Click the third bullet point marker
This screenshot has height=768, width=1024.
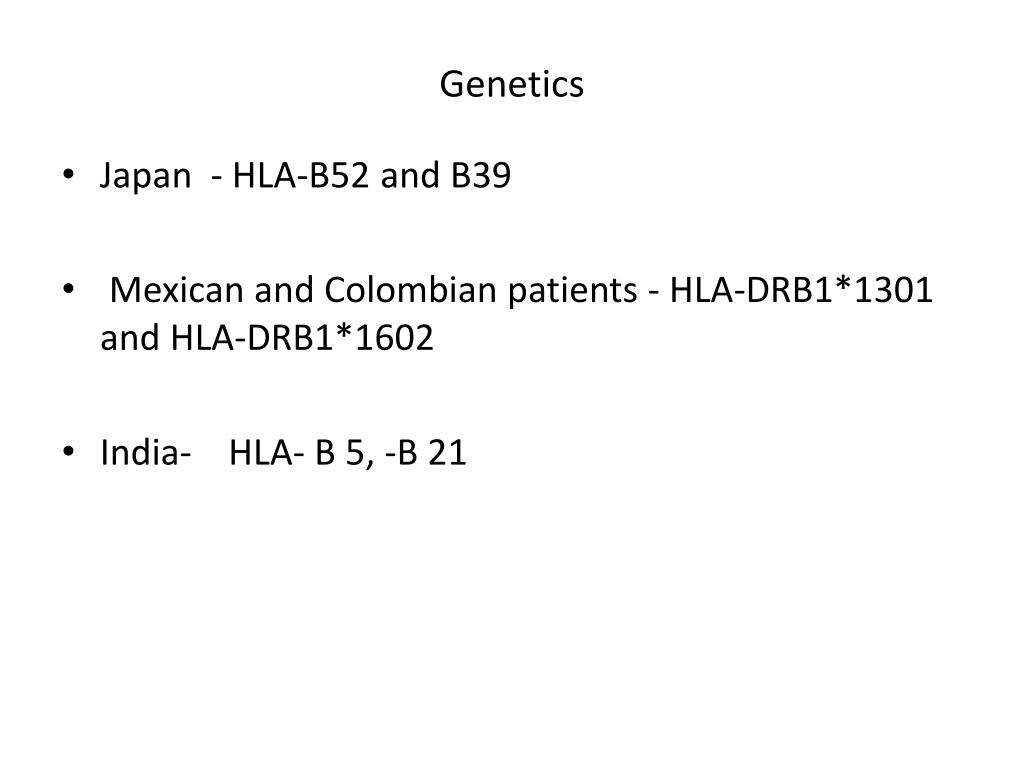click(x=68, y=451)
